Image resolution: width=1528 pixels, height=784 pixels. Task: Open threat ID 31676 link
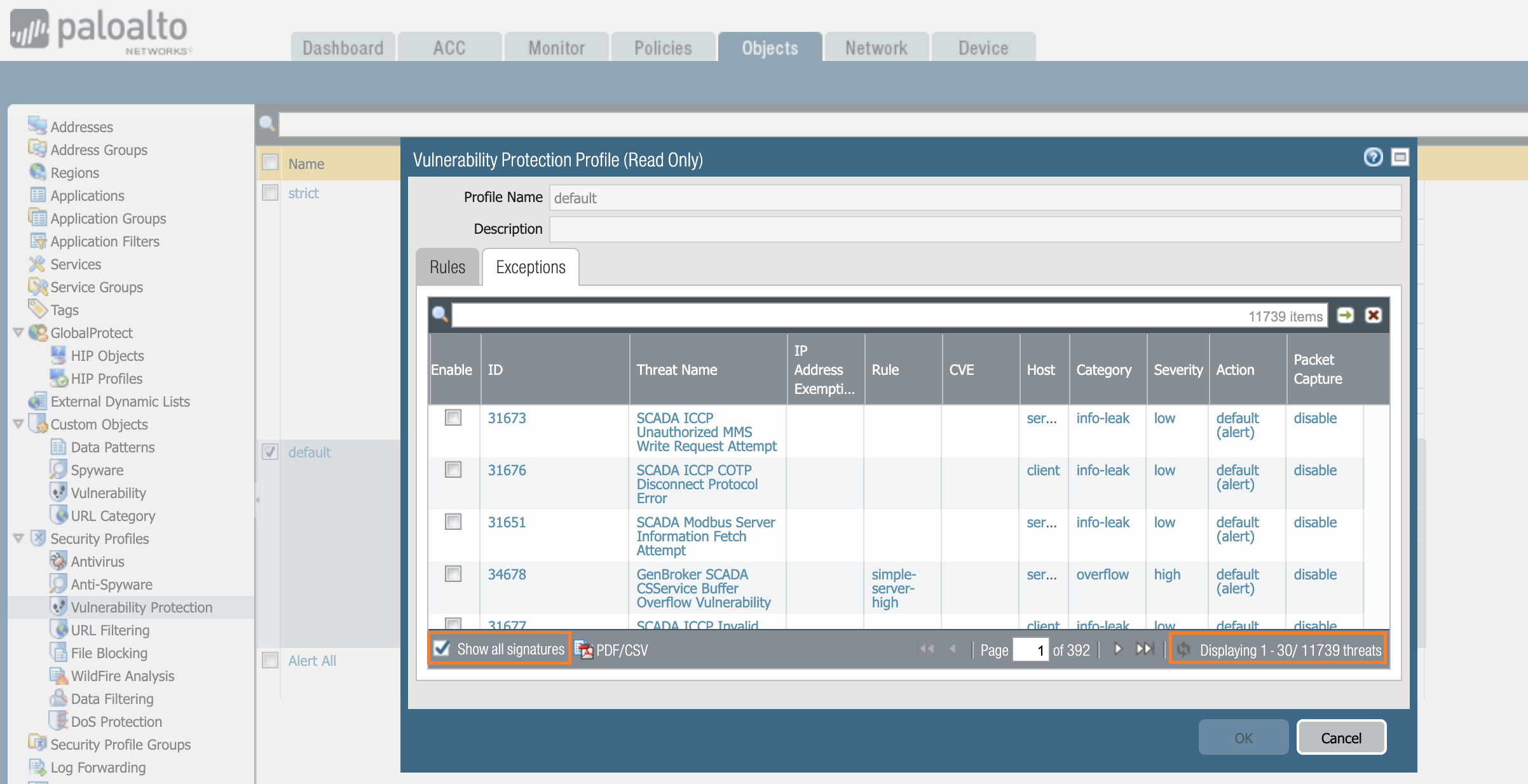507,470
